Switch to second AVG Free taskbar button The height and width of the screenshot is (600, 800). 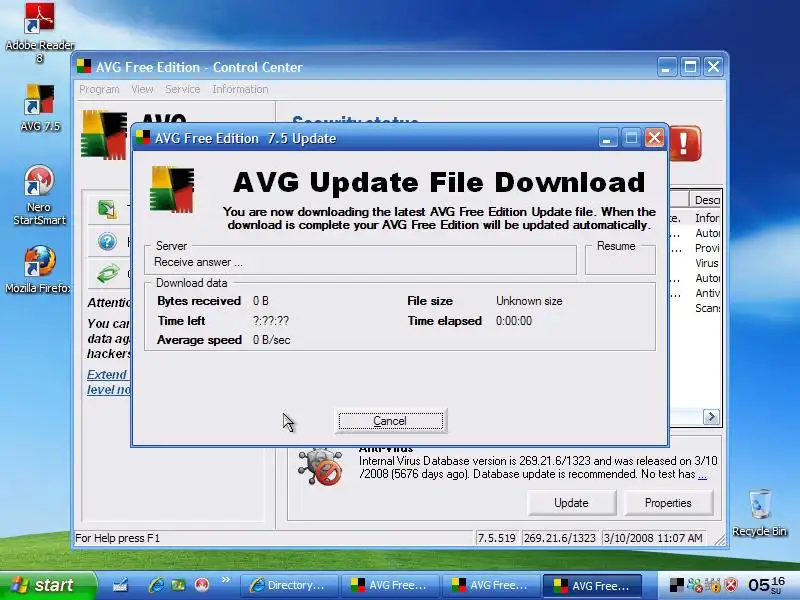point(491,585)
